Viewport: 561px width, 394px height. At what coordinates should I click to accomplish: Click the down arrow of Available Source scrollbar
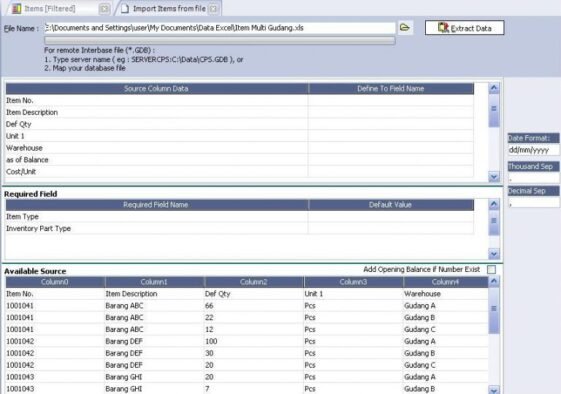494,390
